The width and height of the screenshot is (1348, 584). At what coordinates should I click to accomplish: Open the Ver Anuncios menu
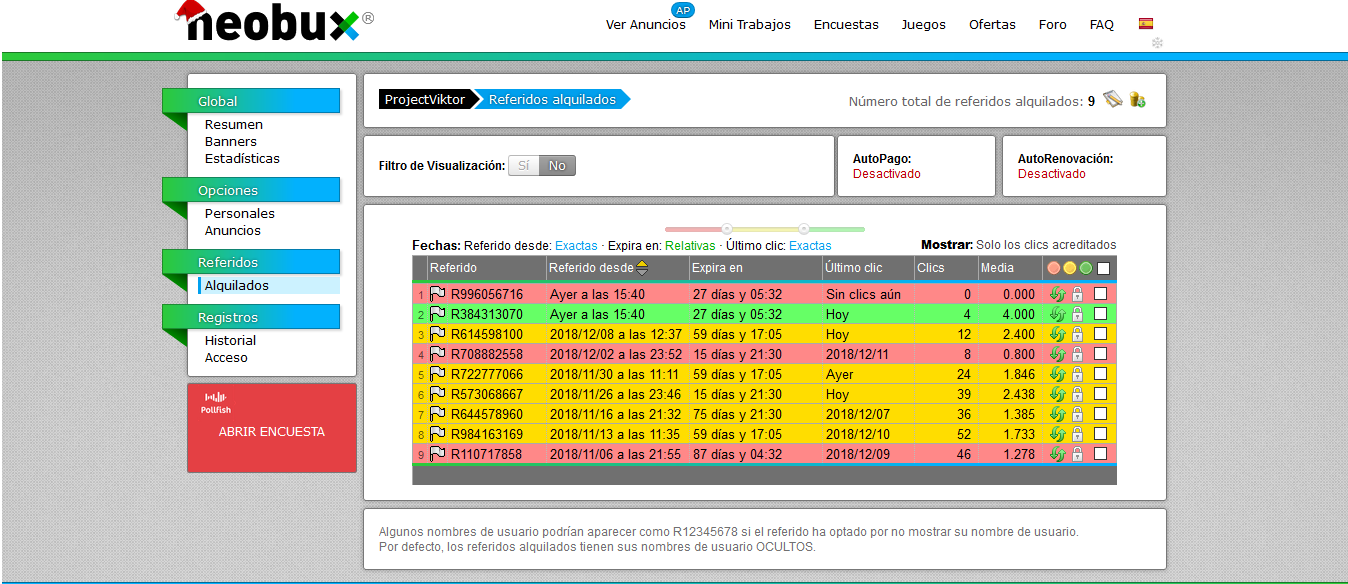click(646, 24)
